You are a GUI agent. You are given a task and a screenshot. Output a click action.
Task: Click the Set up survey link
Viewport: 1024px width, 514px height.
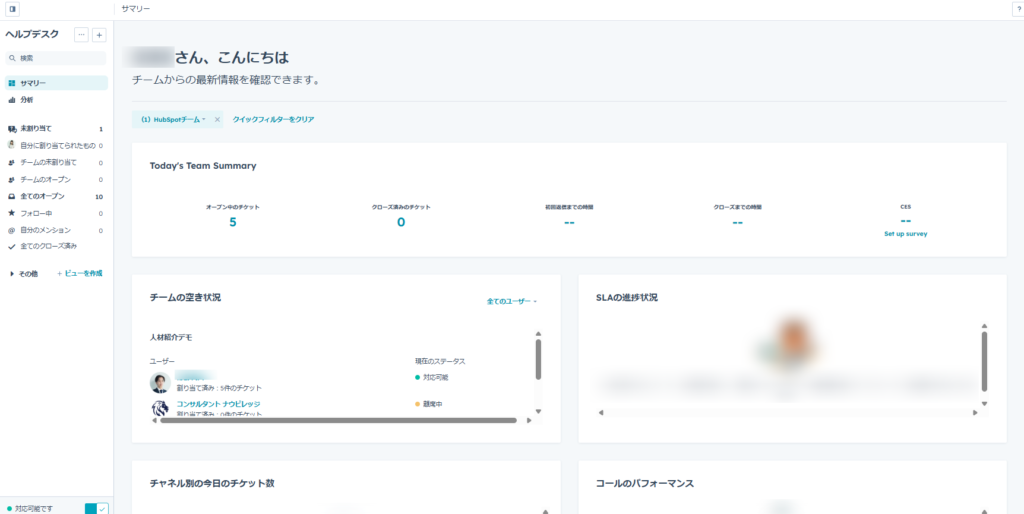tap(905, 234)
